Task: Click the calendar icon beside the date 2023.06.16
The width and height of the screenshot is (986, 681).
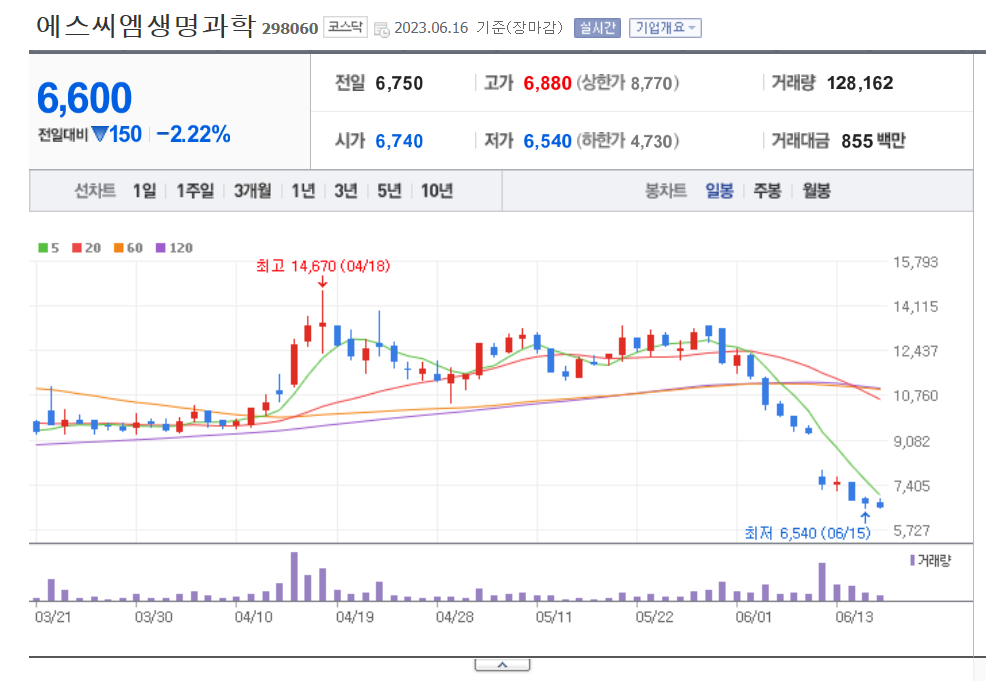Action: coord(381,29)
